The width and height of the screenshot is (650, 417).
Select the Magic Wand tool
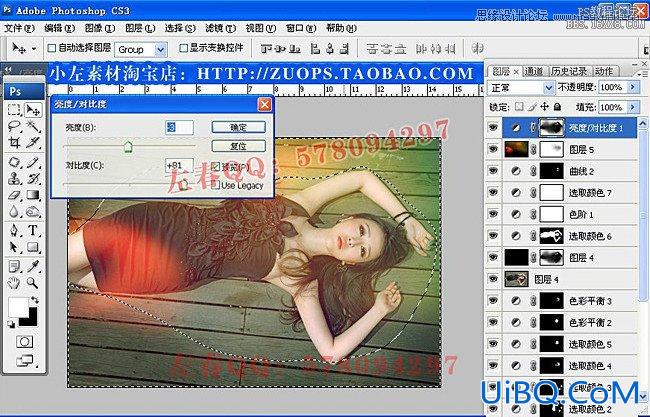(33, 126)
